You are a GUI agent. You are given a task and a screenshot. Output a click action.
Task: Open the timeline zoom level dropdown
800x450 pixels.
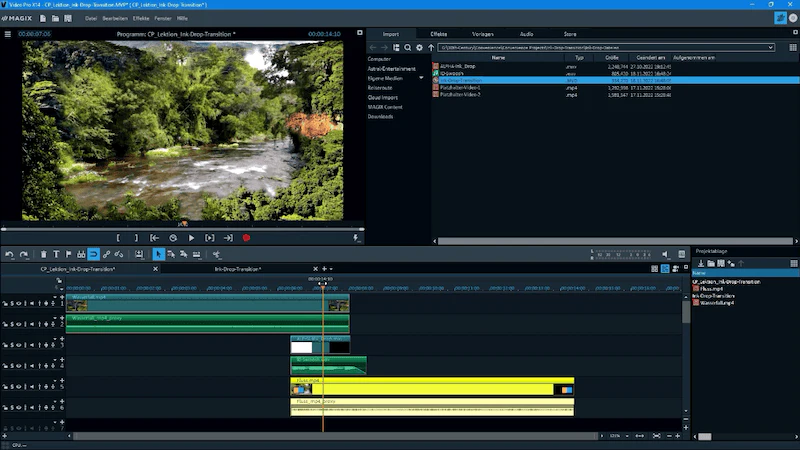627,436
